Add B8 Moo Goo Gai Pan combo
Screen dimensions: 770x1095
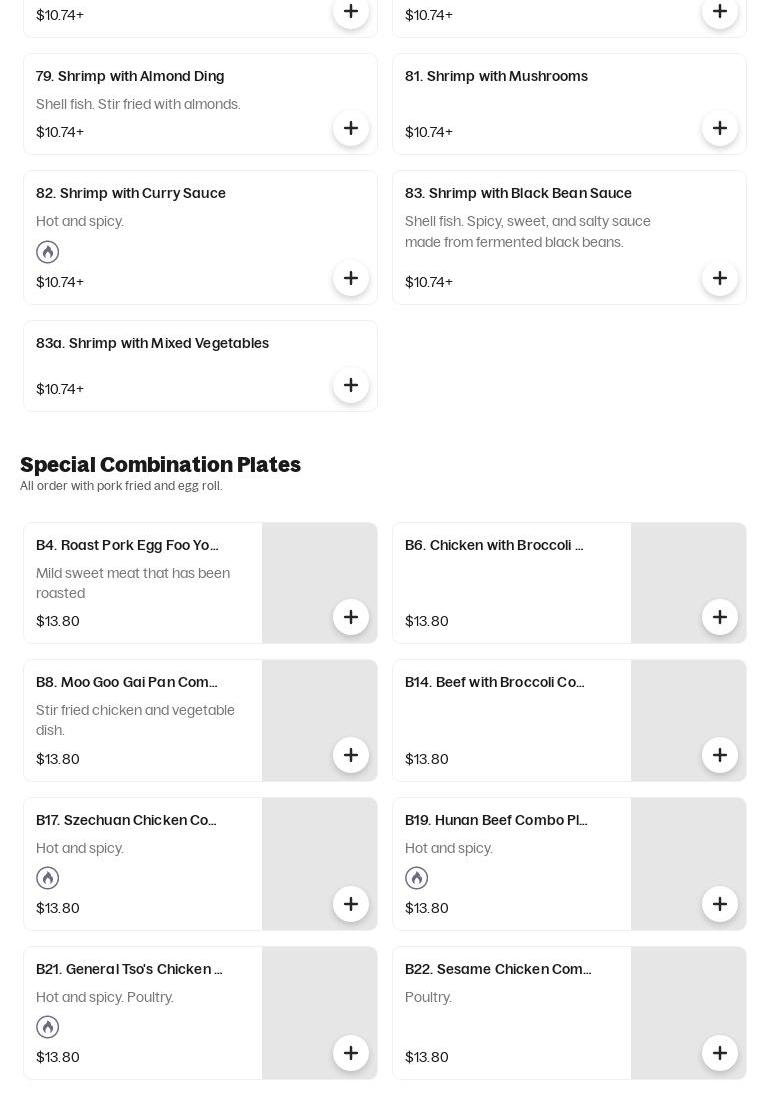351,755
